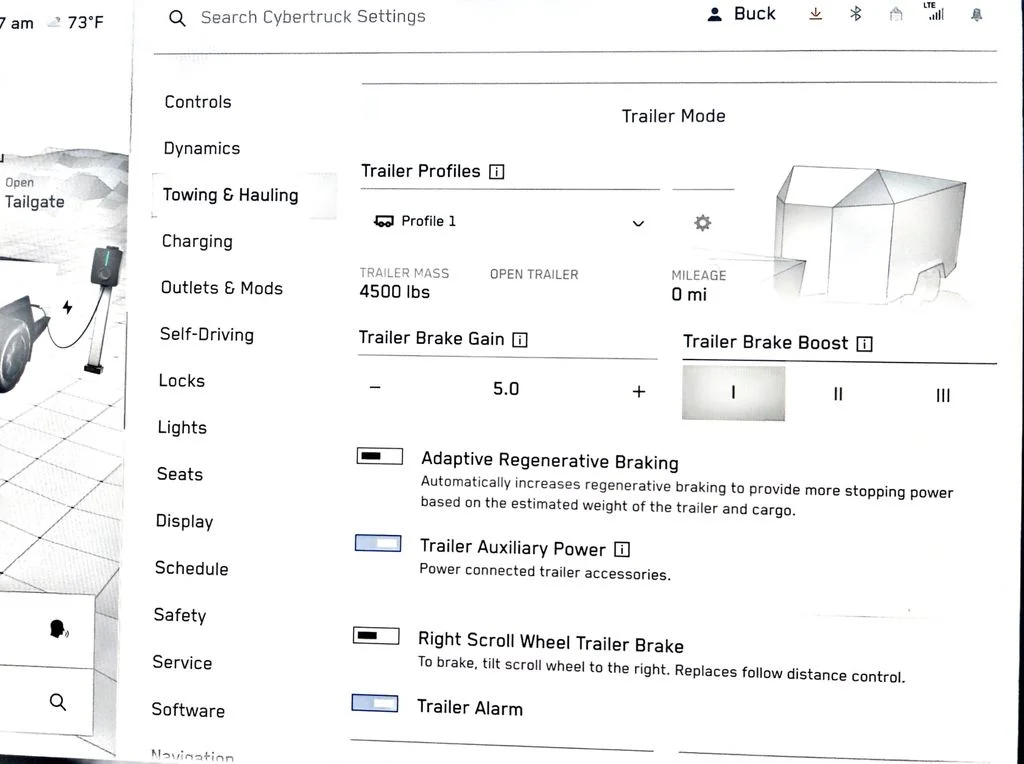Tap the trailer 3D illustration
Screen dimensions: 1024x764
[869, 235]
